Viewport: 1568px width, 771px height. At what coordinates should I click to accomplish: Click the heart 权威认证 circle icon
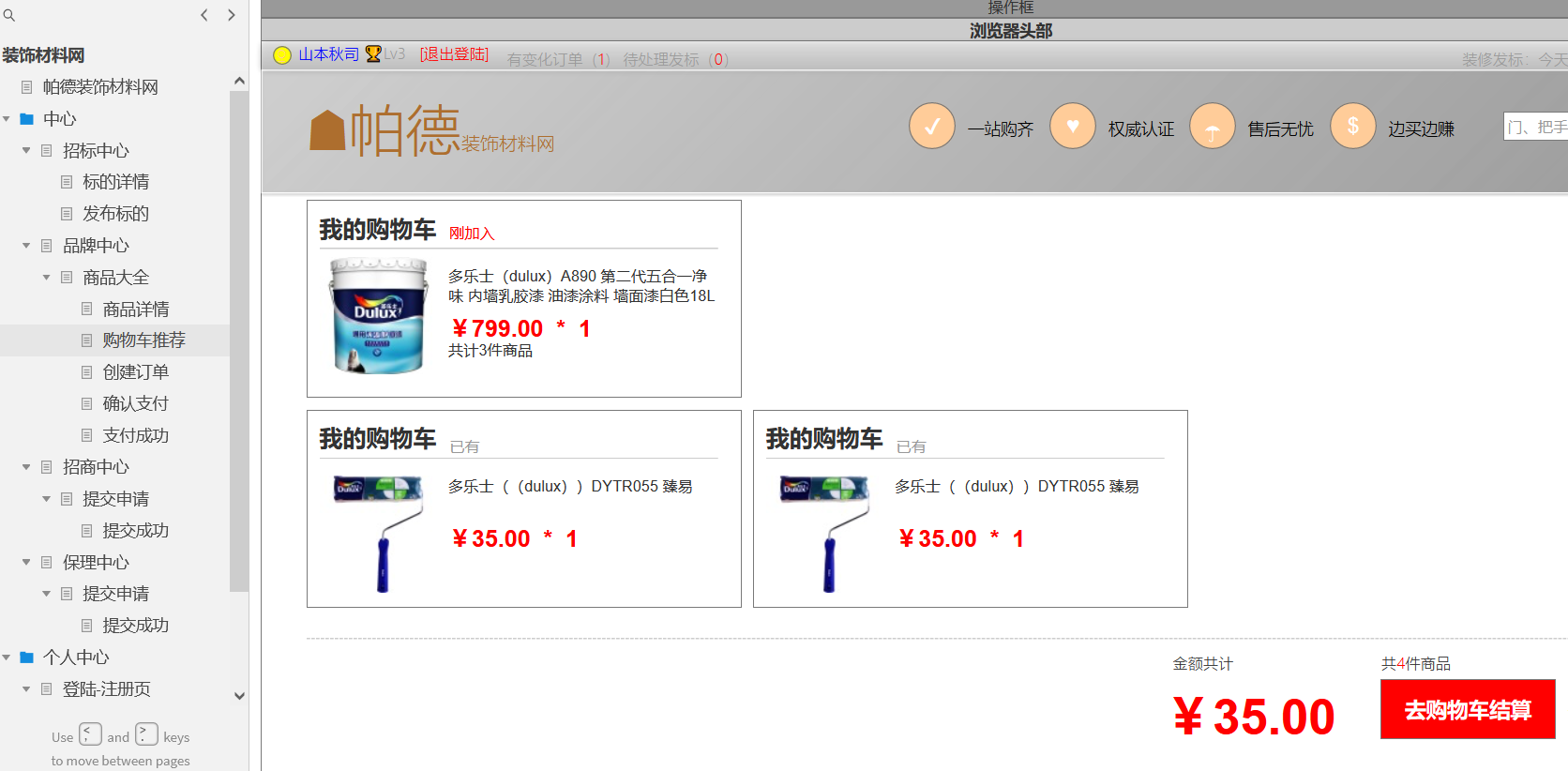tap(1073, 127)
